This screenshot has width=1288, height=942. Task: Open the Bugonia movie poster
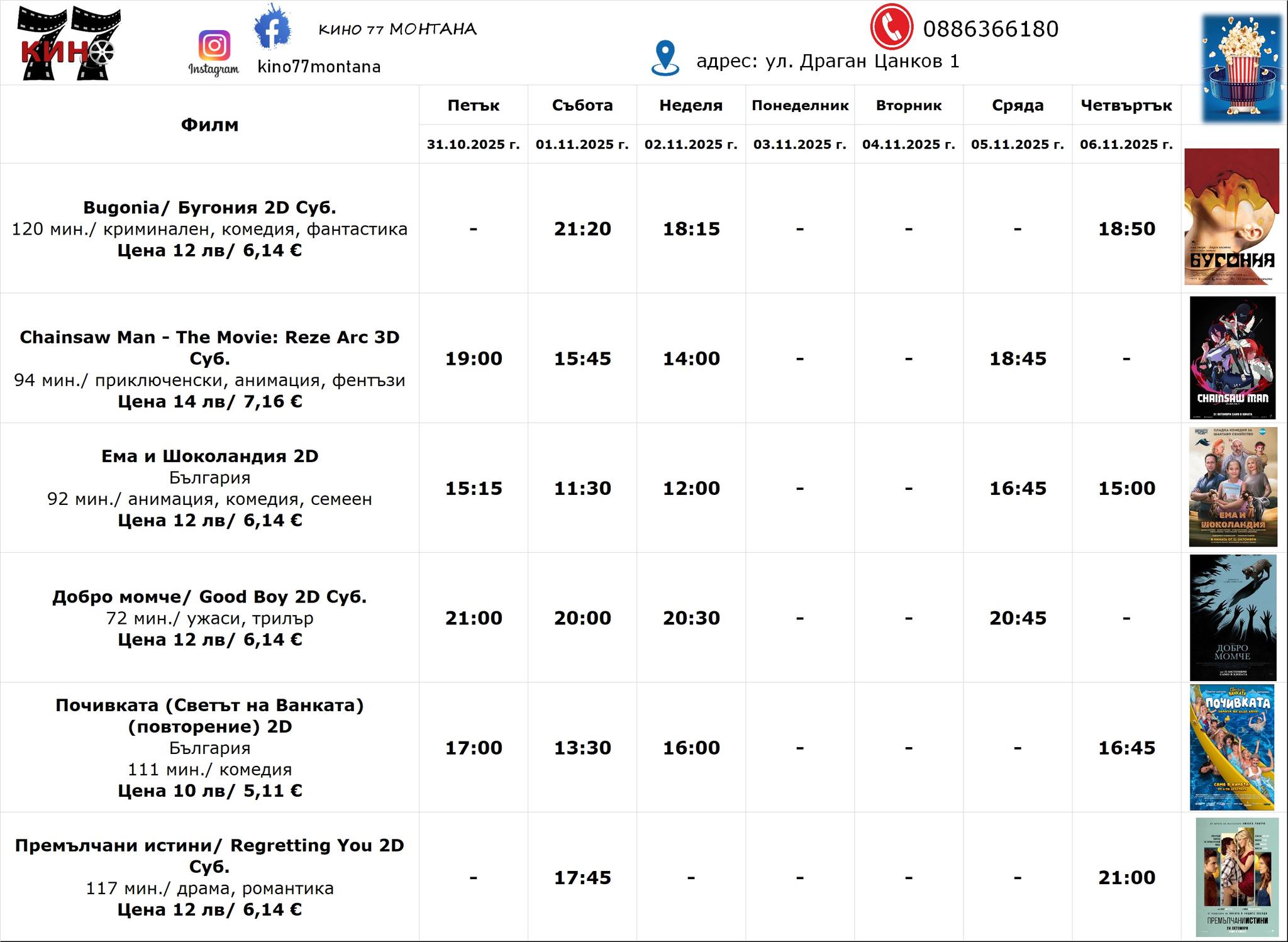1231,217
